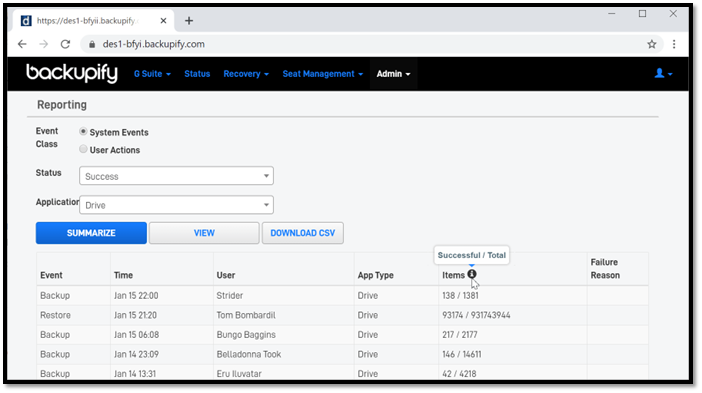The image size is (702, 393).
Task: Click time cell Jan 14 23:09
Action: click(136, 354)
